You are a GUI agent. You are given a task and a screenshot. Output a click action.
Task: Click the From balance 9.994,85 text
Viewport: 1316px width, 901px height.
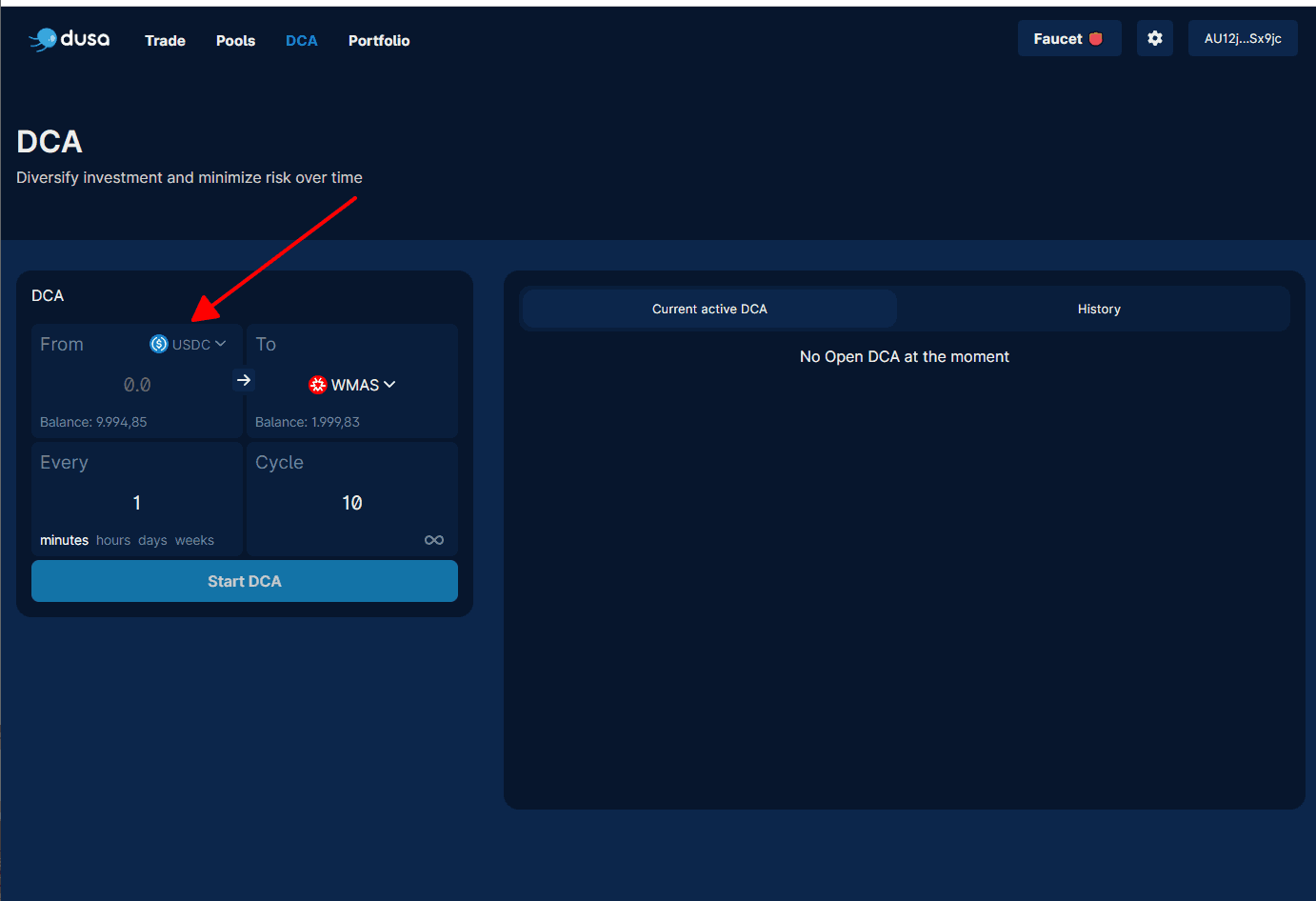click(x=93, y=422)
